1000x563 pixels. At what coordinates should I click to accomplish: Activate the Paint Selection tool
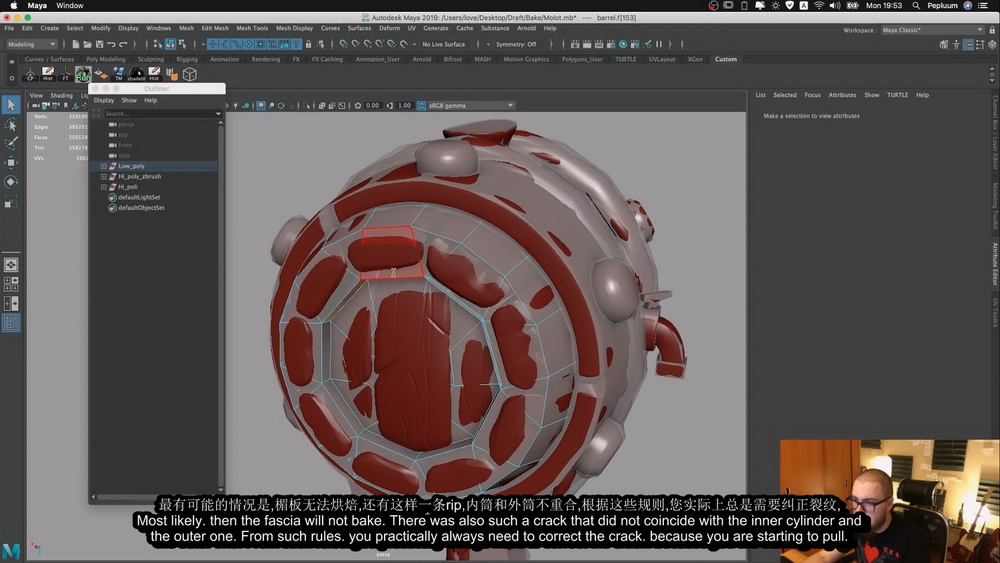coord(11,143)
